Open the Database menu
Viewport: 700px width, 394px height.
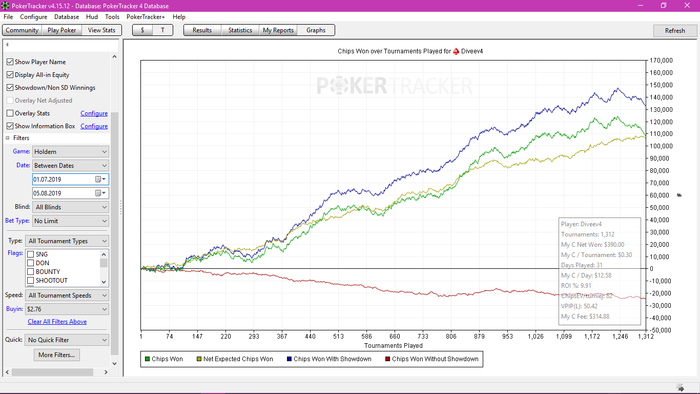tap(67, 17)
